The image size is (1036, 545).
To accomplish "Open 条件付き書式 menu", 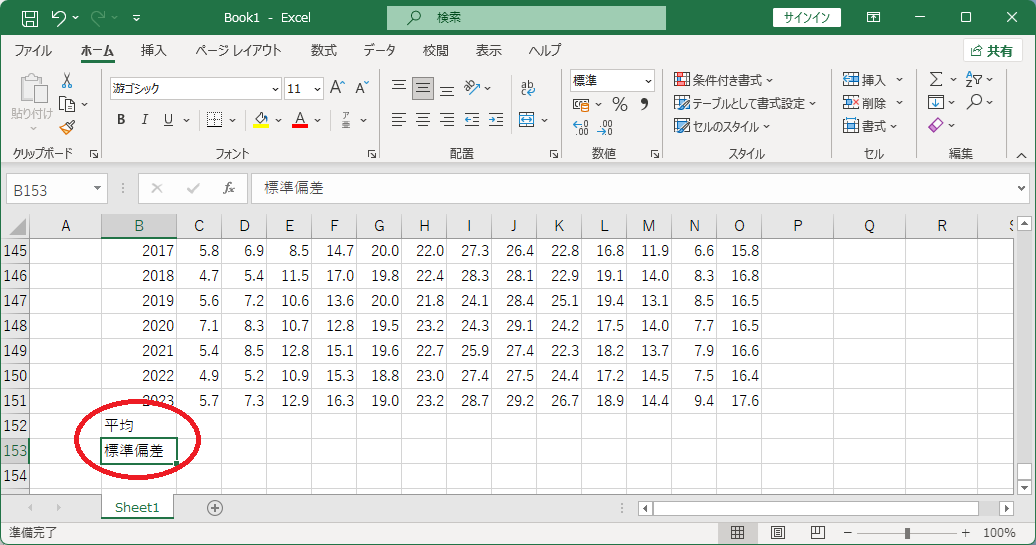I will [723, 80].
